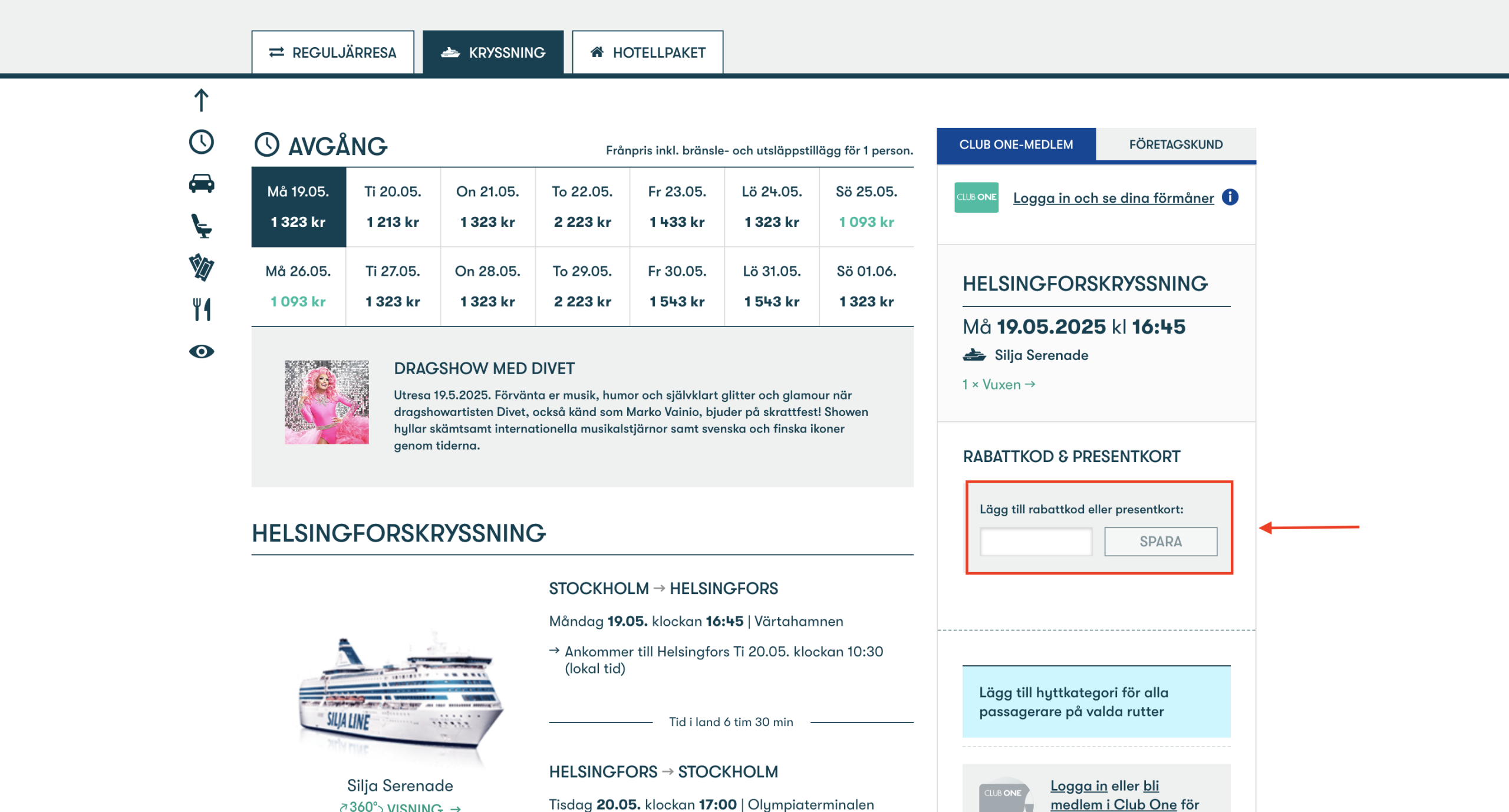Open meals section via fork and knife icon

click(x=201, y=309)
